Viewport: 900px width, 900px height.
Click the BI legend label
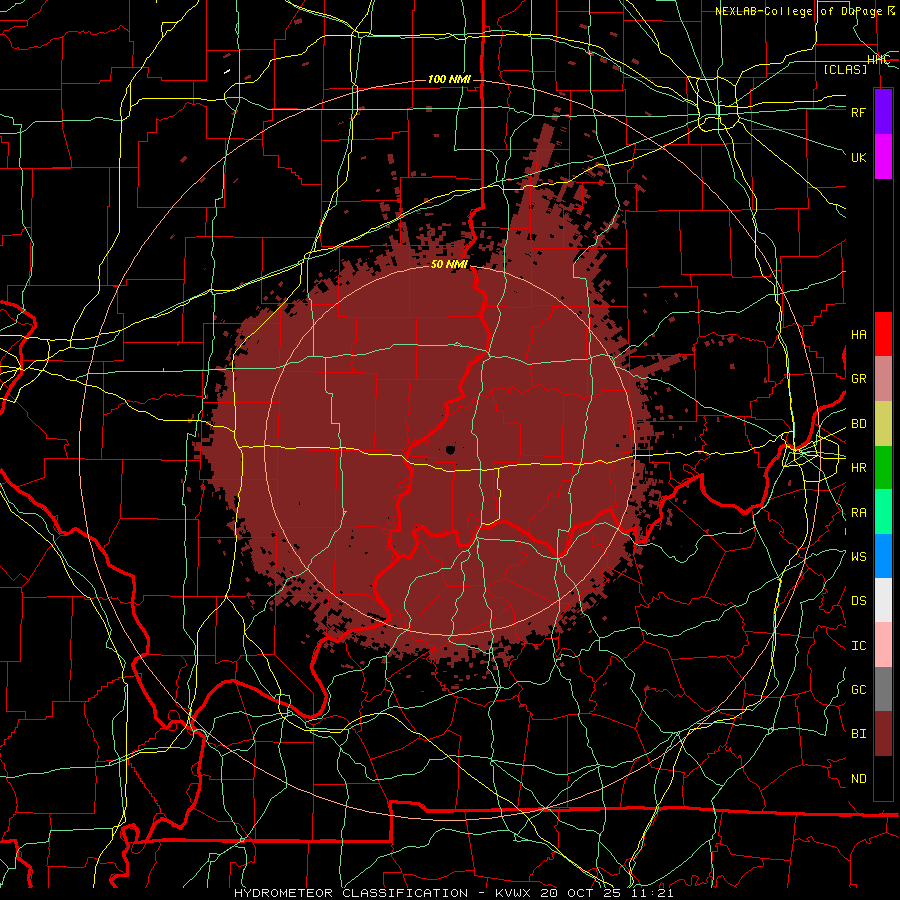pos(858,734)
